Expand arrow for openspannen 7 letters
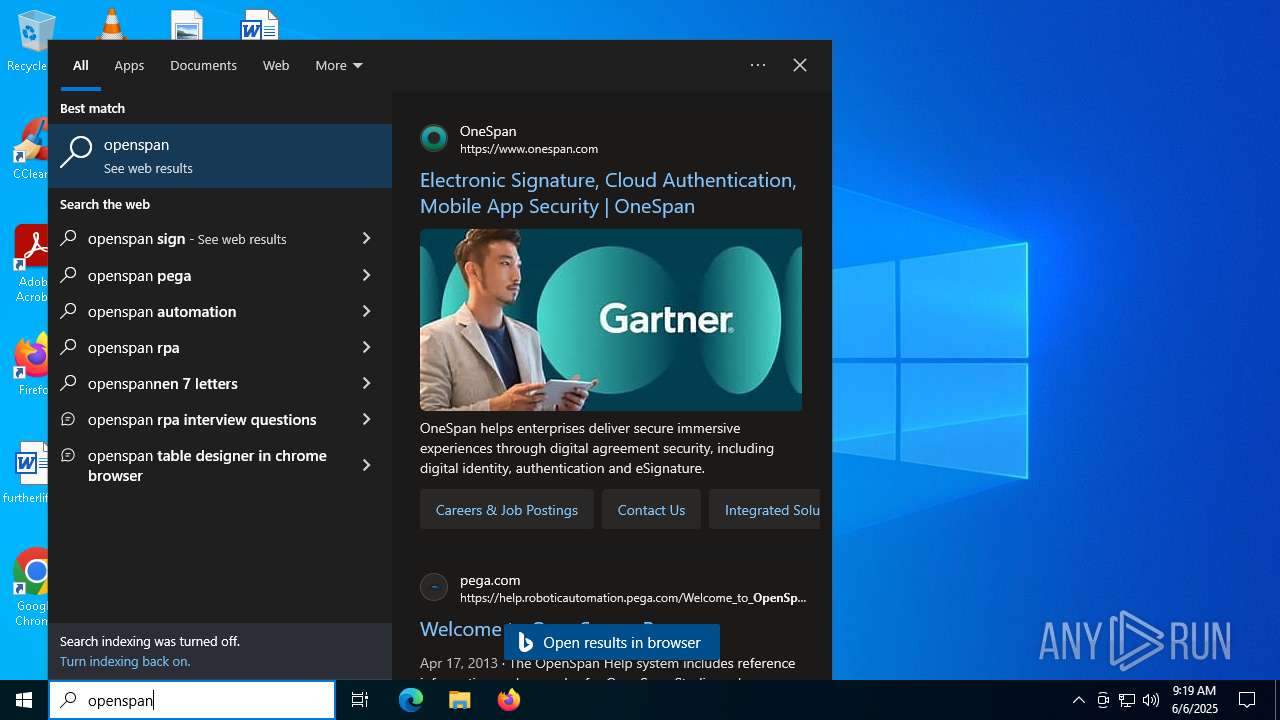The height and width of the screenshot is (720, 1280). (366, 383)
